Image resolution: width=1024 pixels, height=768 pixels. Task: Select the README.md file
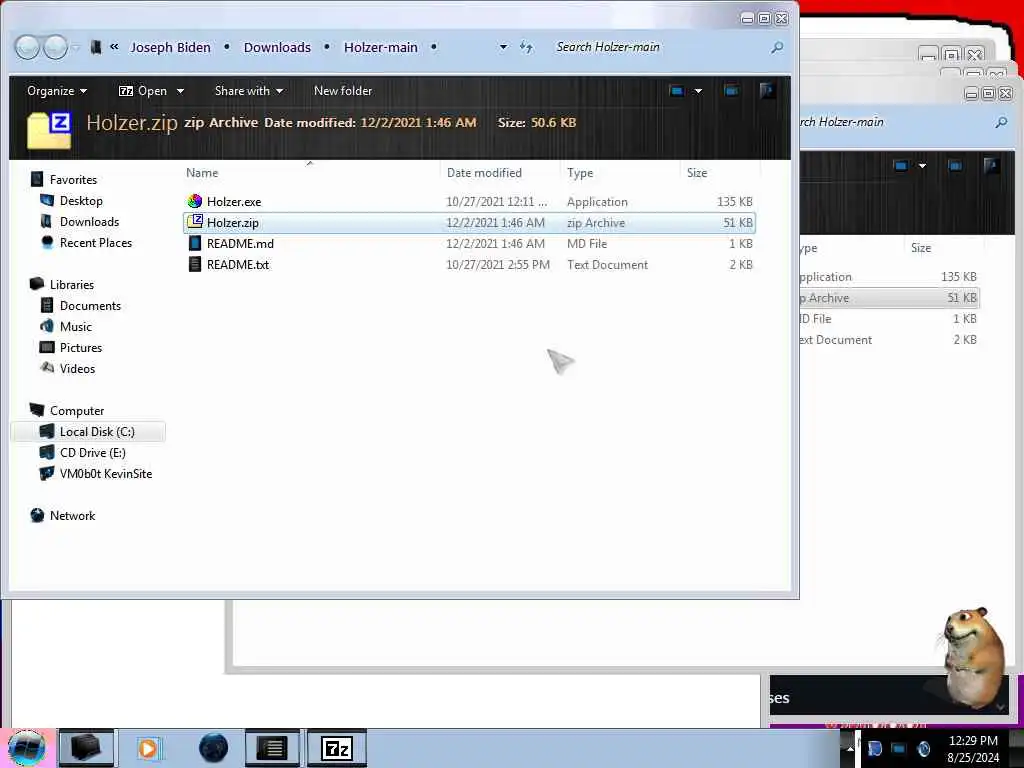469,244
